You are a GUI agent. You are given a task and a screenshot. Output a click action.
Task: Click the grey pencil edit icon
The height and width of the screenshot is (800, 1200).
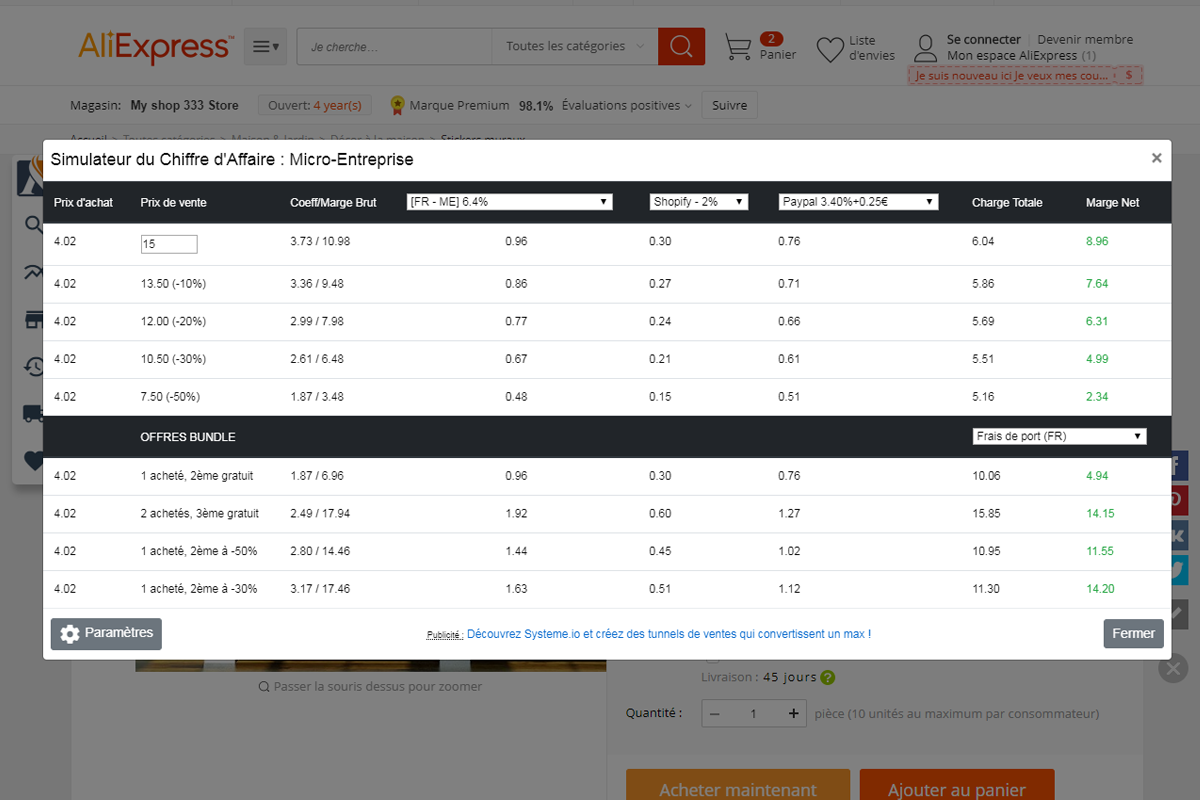click(x=1178, y=614)
